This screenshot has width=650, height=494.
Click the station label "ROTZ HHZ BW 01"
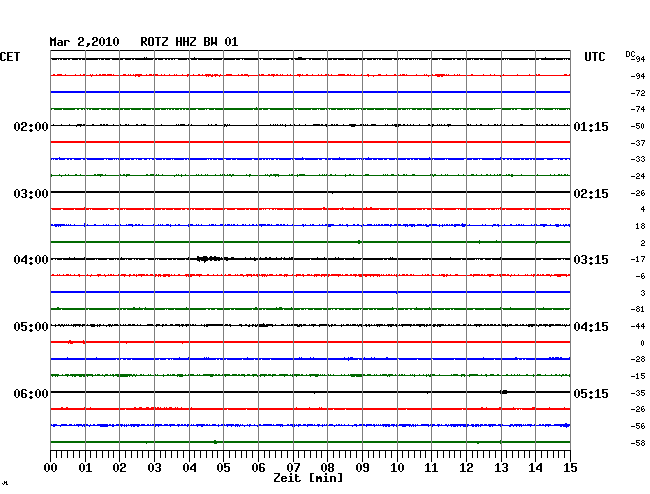pyautogui.click(x=189, y=42)
